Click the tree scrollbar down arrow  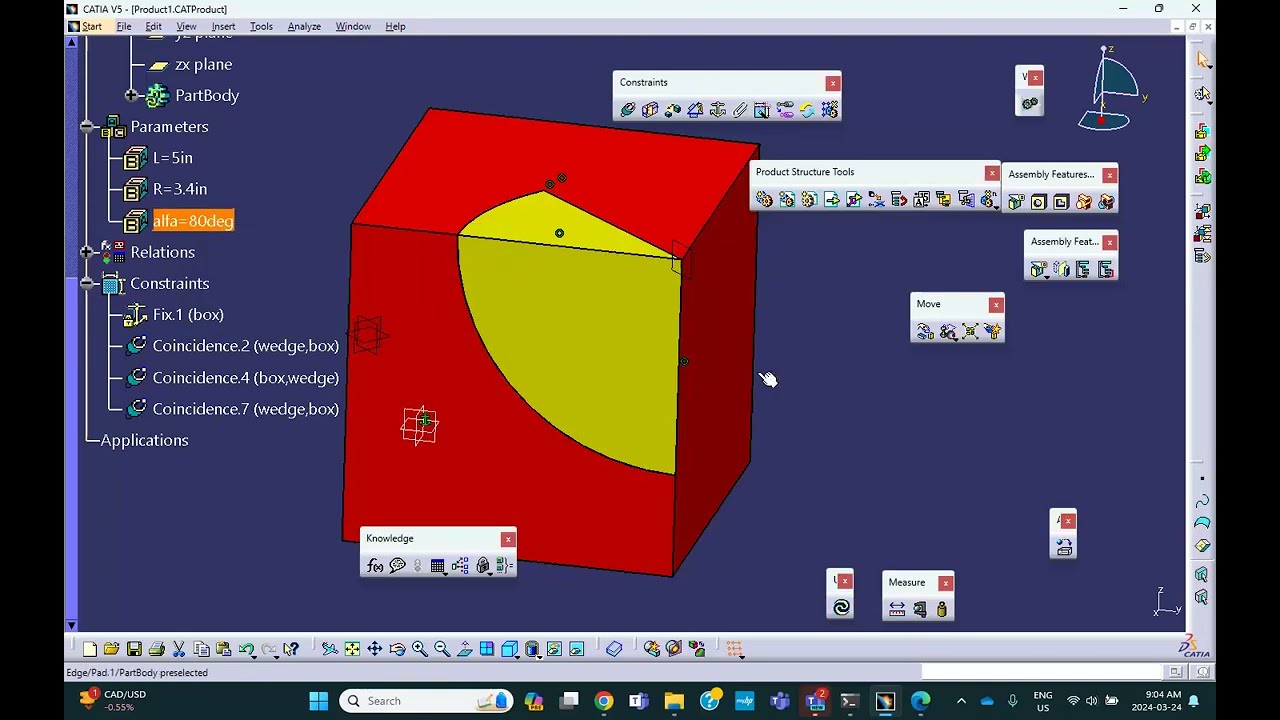[71, 626]
